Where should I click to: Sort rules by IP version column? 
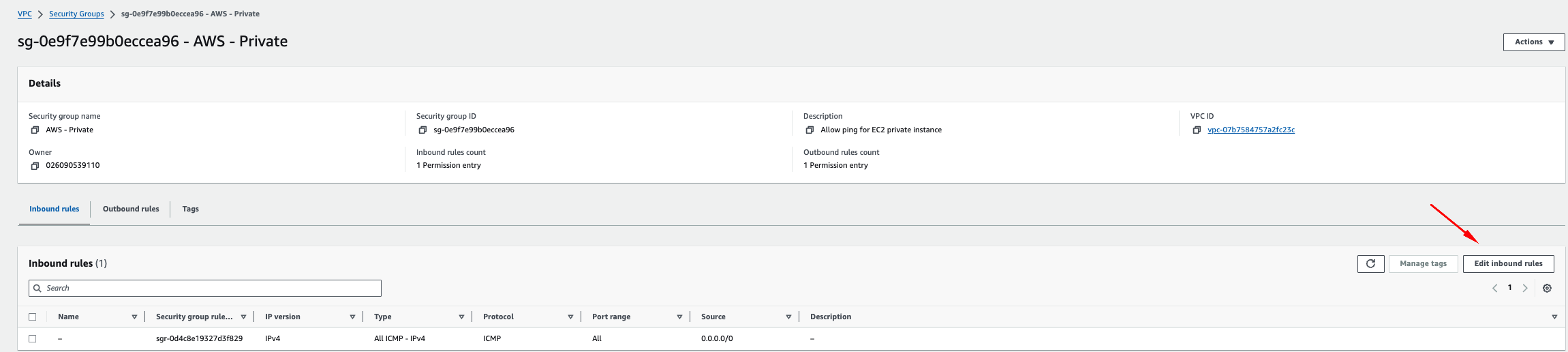coord(352,317)
